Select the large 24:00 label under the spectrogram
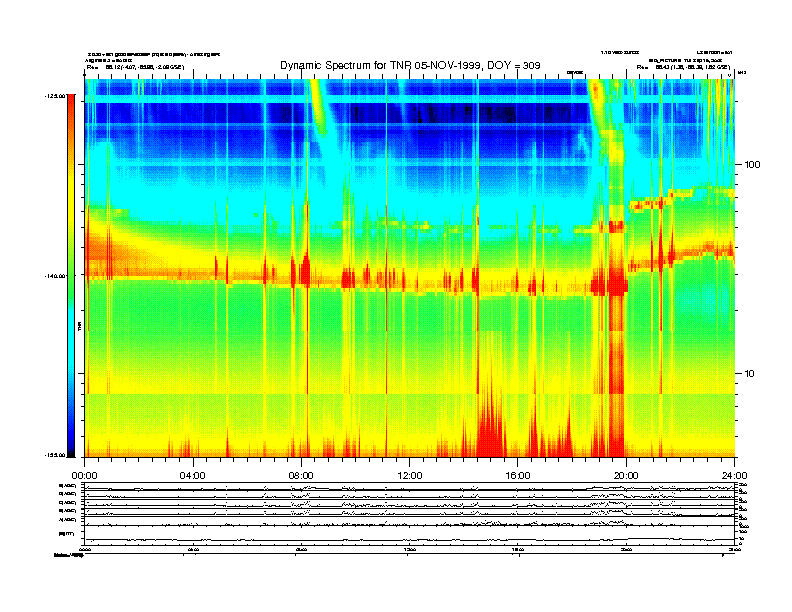This screenshot has height=612, width=792. tap(734, 476)
